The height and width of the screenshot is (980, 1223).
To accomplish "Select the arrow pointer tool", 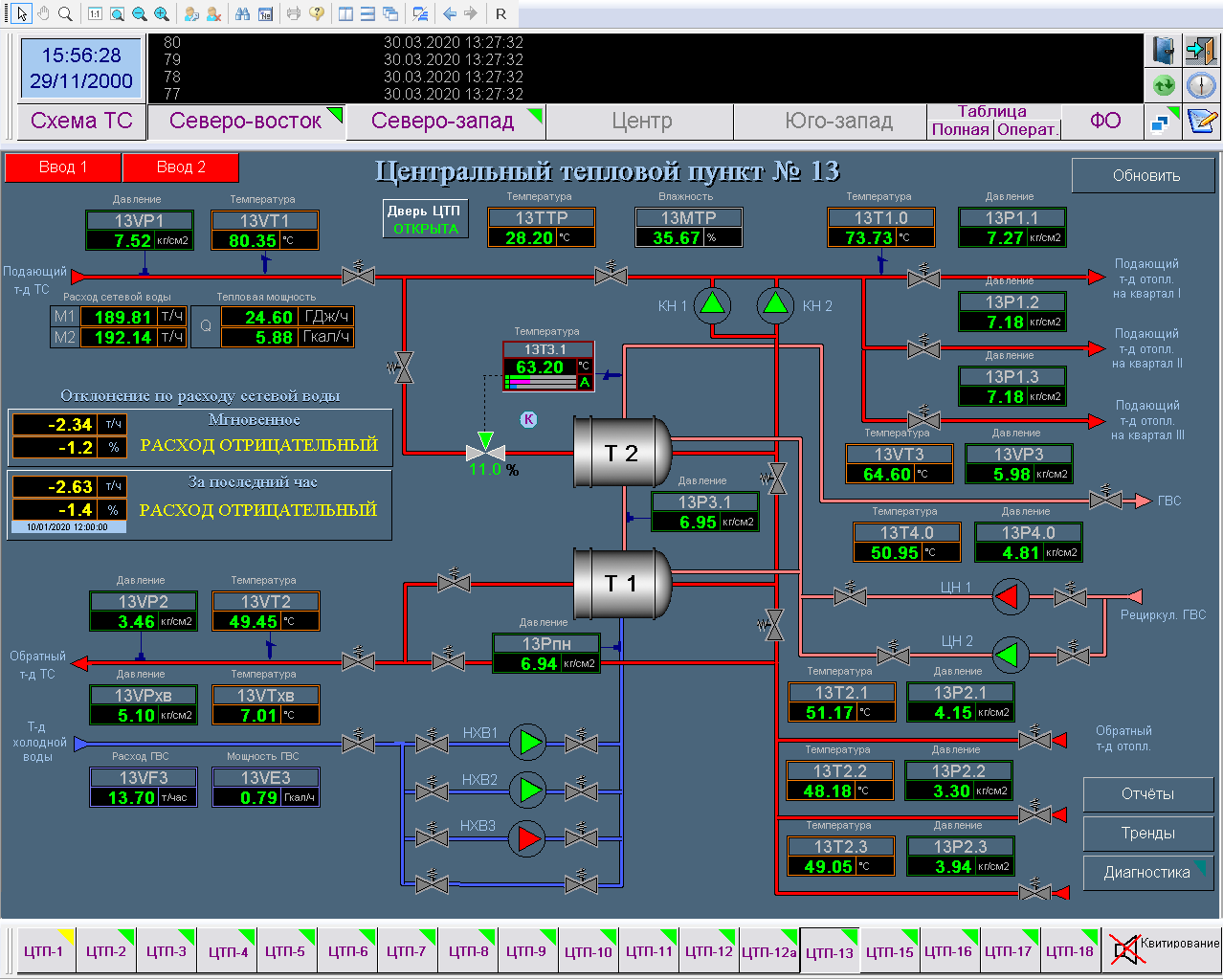I will (x=22, y=13).
